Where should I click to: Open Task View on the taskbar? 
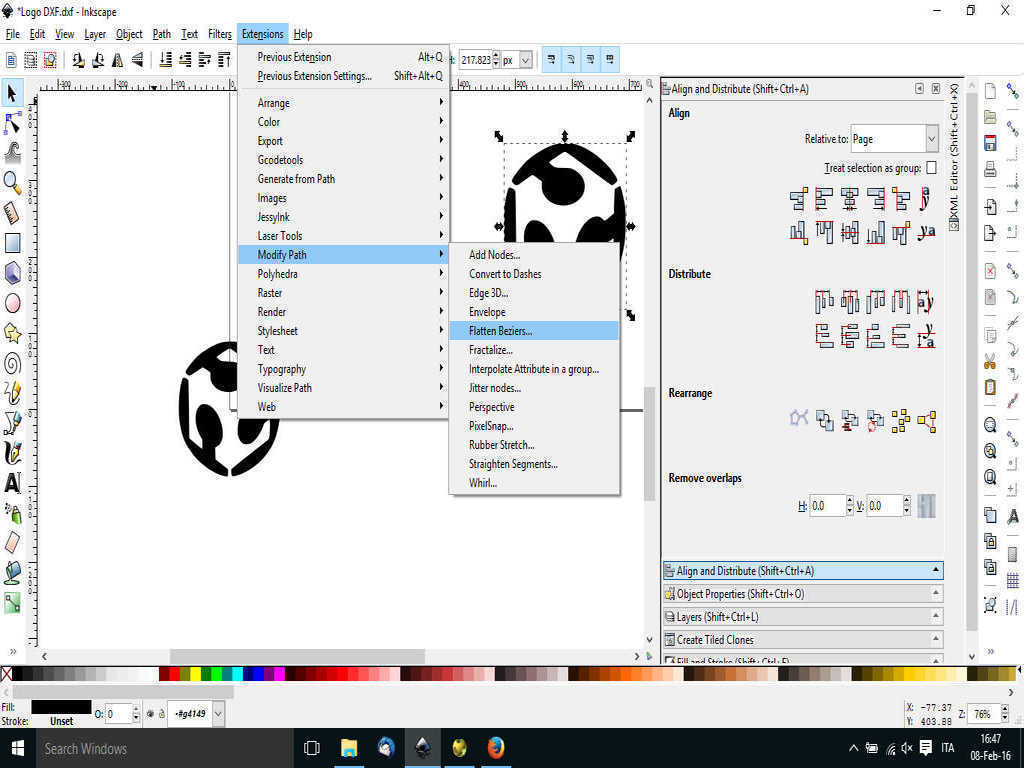312,748
